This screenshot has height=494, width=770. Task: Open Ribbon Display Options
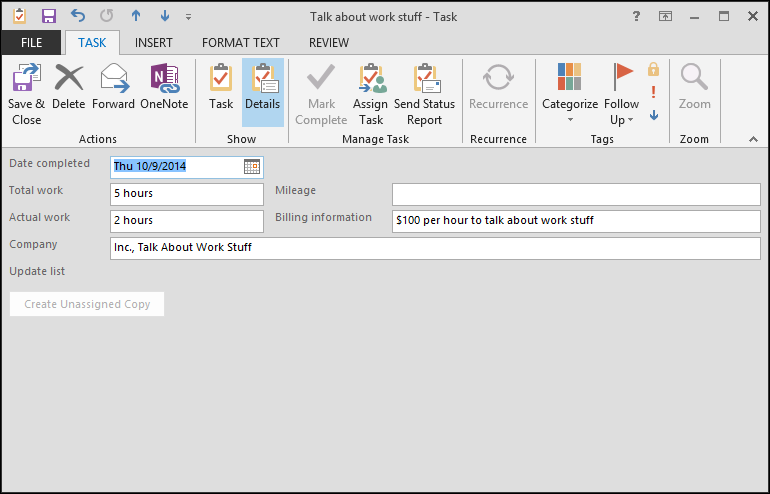point(665,16)
